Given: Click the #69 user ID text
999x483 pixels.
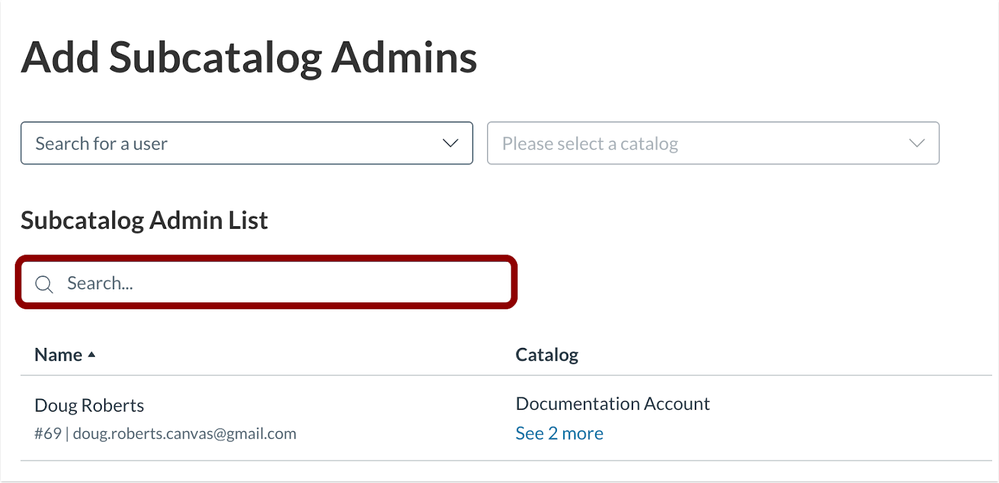Looking at the screenshot, I should pyautogui.click(x=47, y=433).
